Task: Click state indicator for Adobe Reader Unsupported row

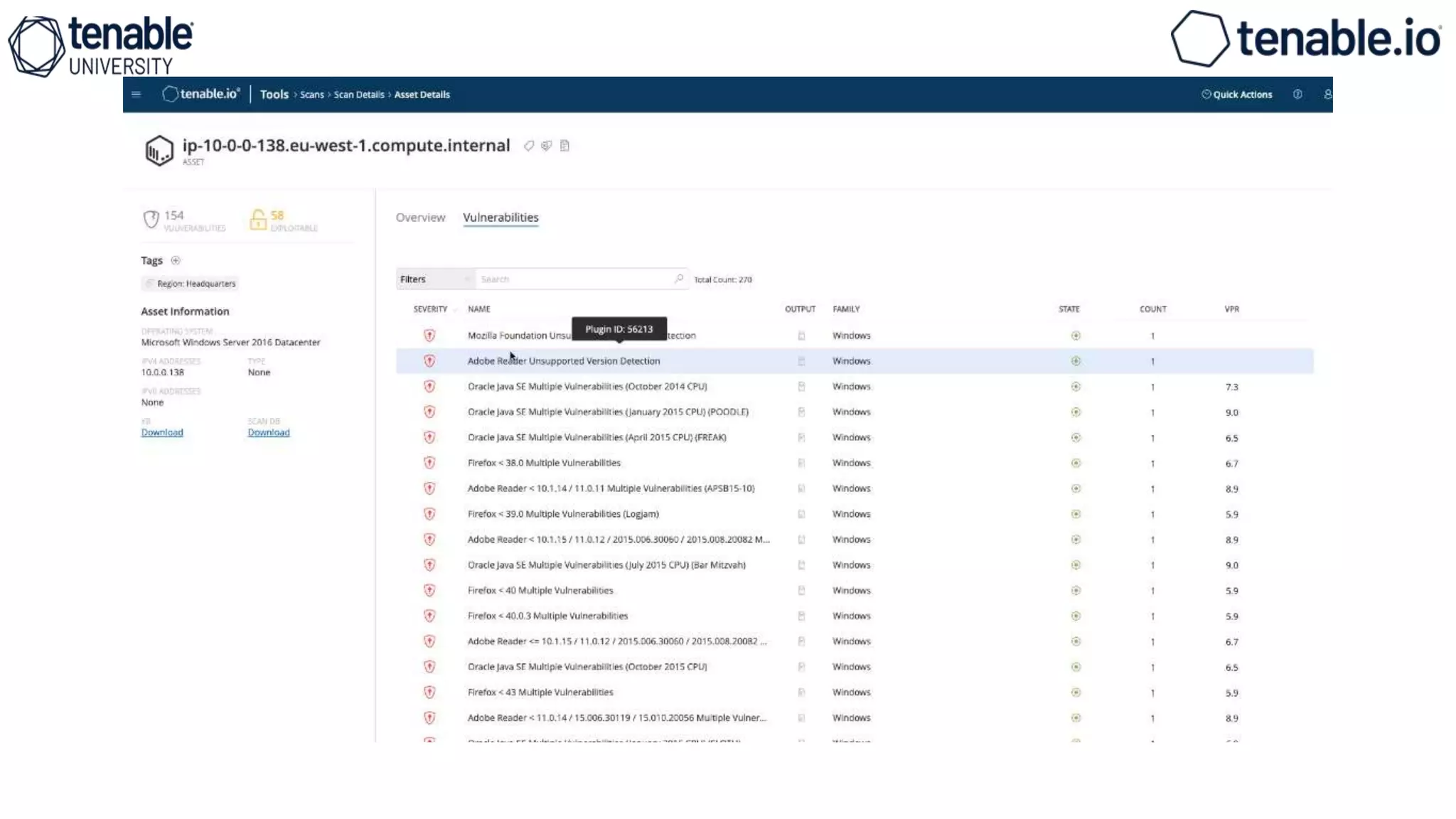Action: pos(1076,361)
